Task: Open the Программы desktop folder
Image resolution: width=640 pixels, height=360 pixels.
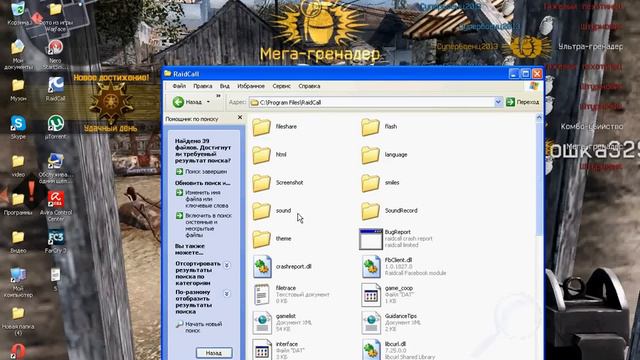Action: point(18,203)
